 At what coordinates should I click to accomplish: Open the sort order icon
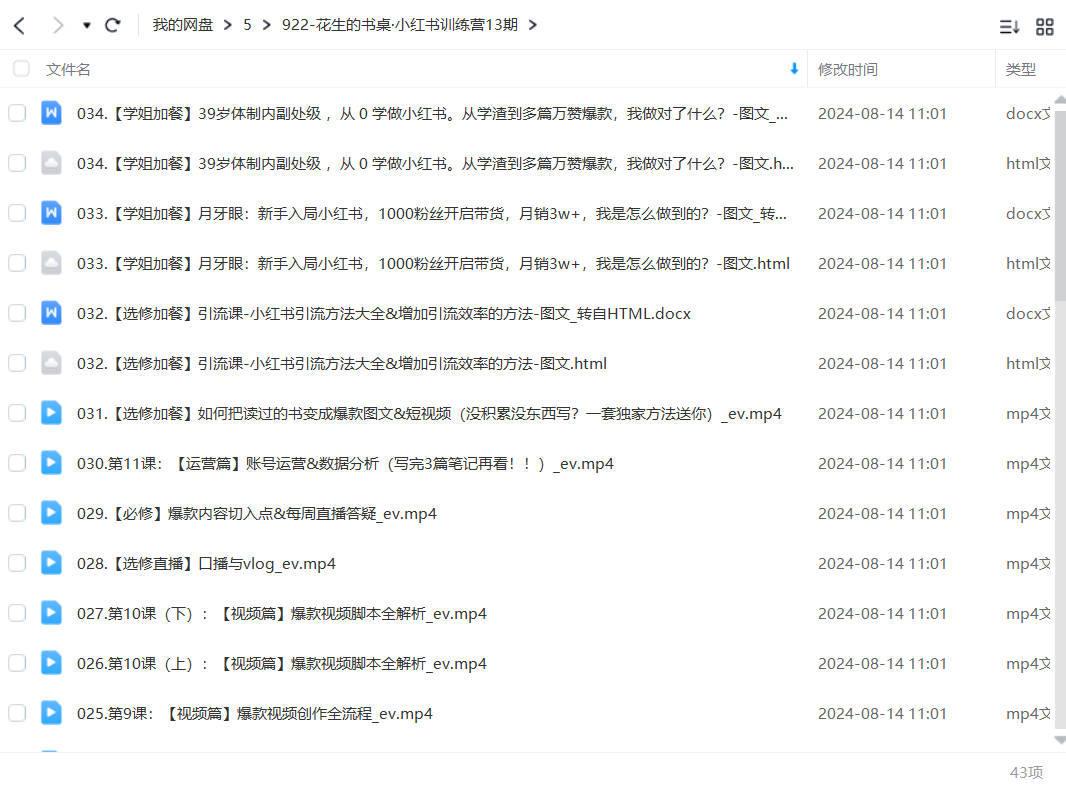[1009, 27]
